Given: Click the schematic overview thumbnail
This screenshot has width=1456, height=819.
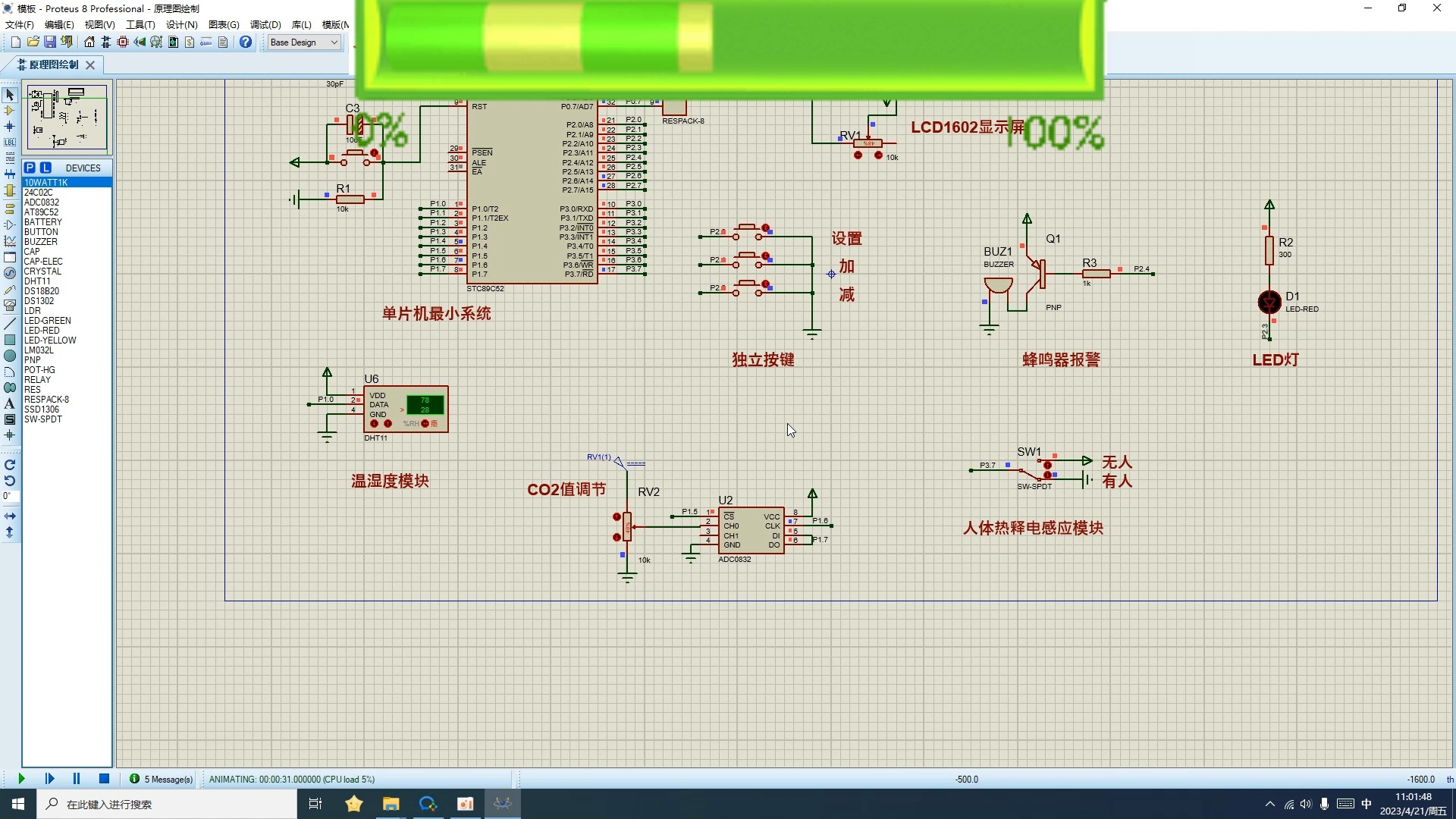Looking at the screenshot, I should 67,118.
